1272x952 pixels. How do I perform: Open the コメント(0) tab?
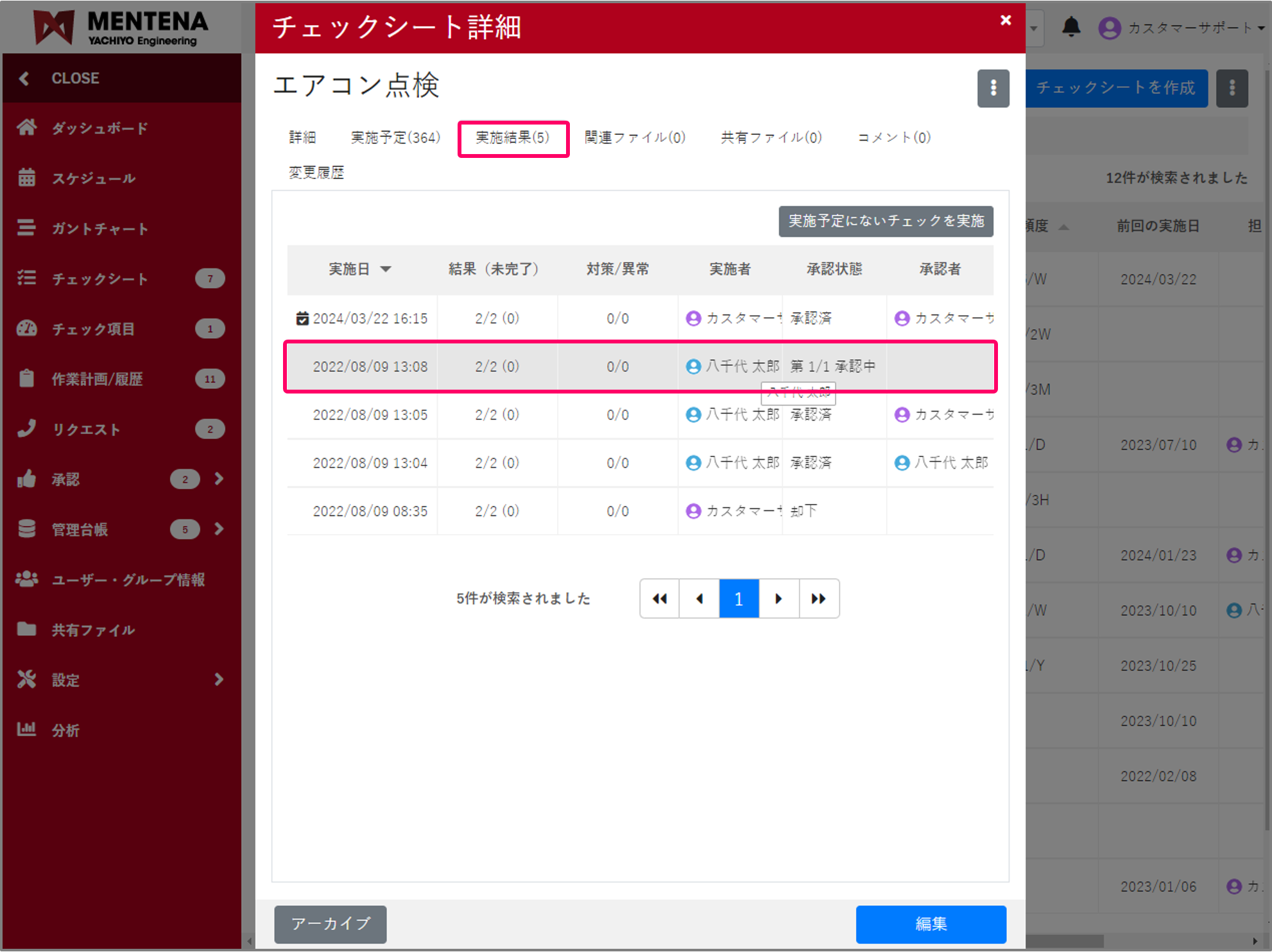[893, 137]
